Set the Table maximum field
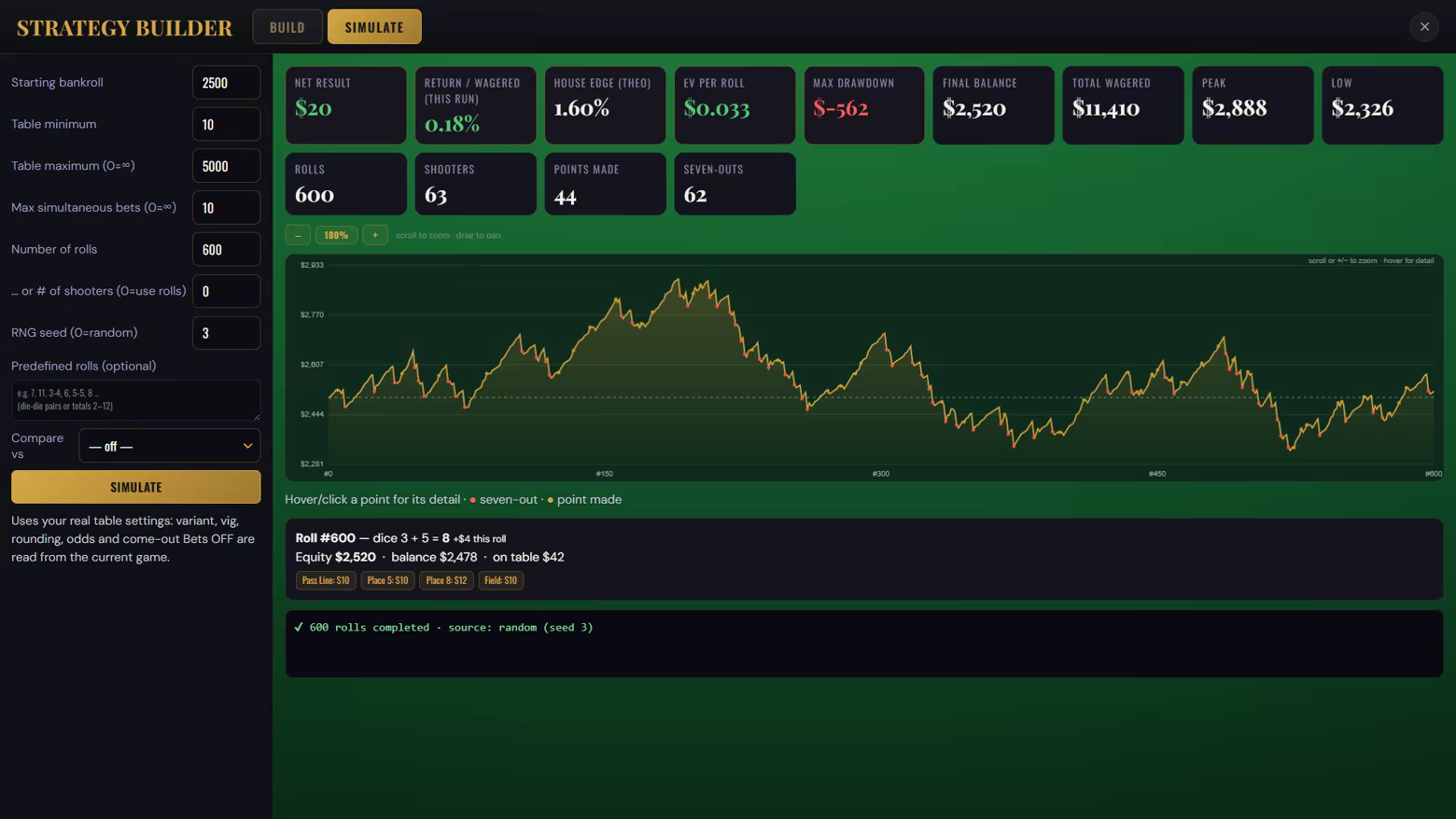 tap(227, 166)
